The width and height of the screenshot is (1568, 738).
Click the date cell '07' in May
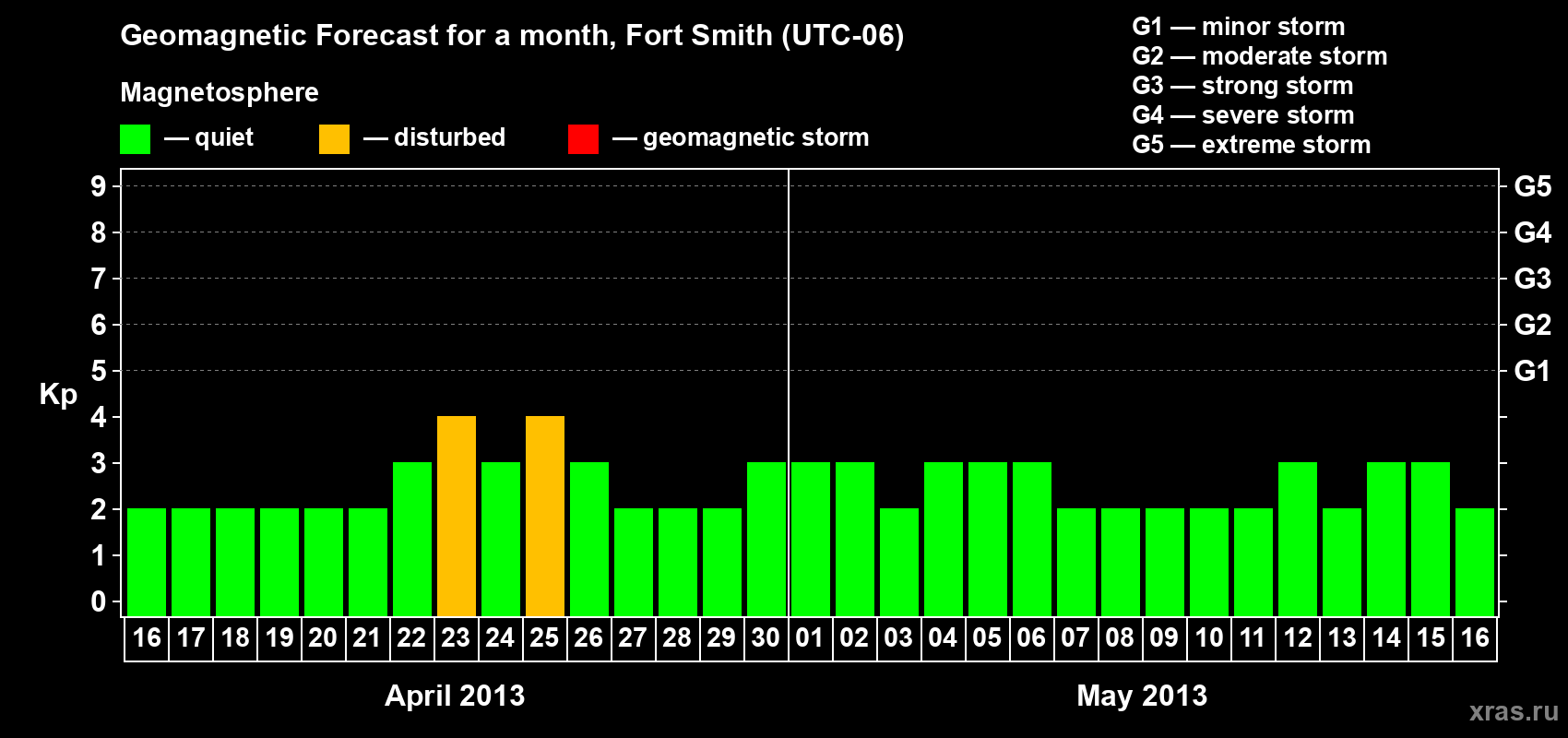pos(1076,638)
